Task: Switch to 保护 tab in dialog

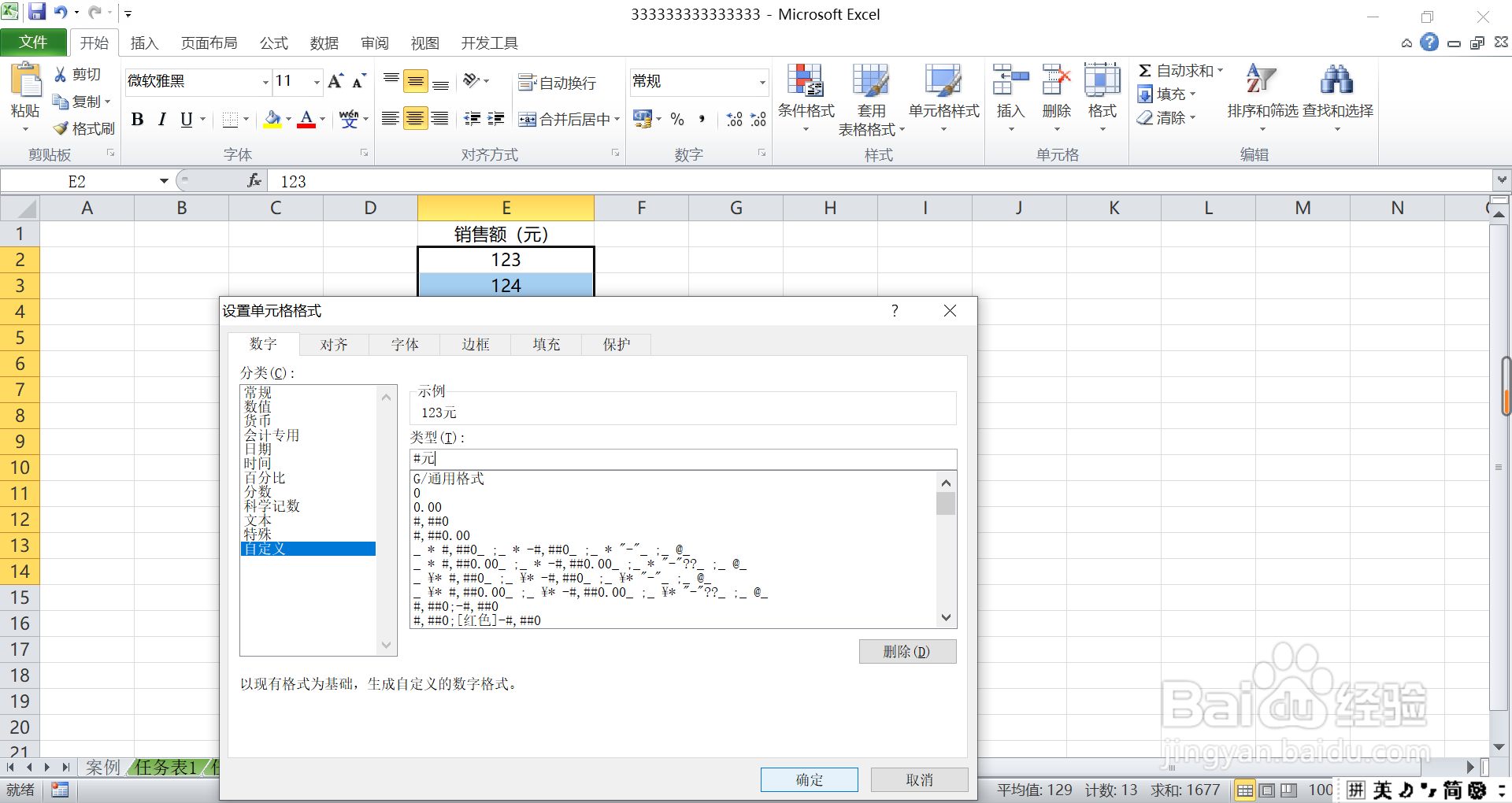Action: pyautogui.click(x=617, y=345)
